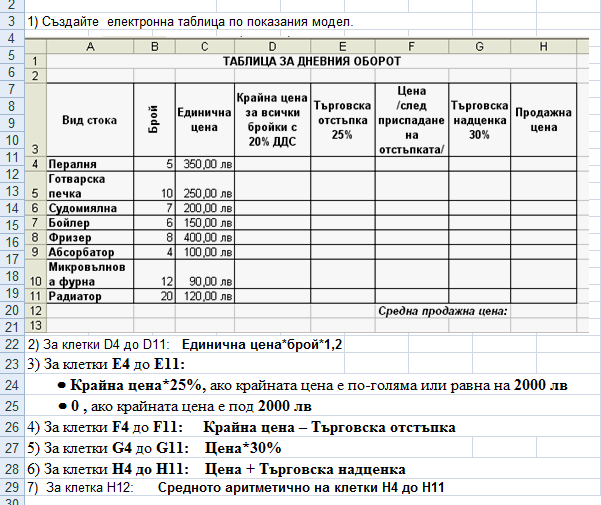Click column header D in the embedded table

[x=272, y=46]
